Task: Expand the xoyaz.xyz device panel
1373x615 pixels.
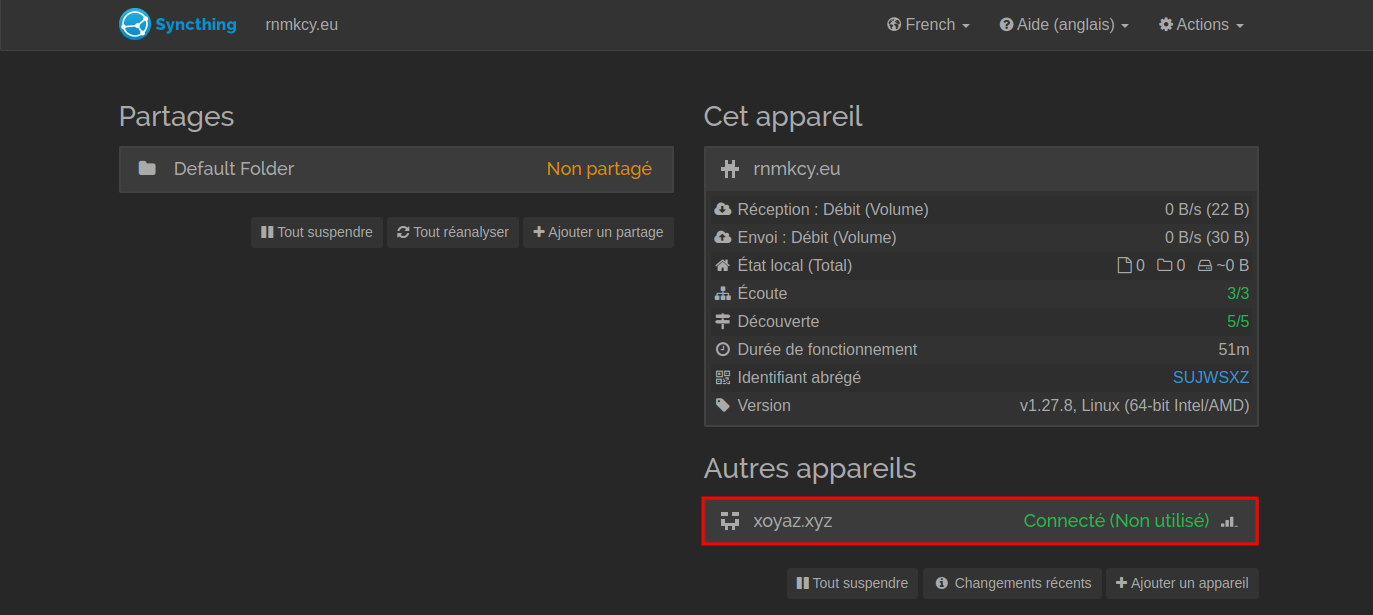Action: (x=980, y=521)
